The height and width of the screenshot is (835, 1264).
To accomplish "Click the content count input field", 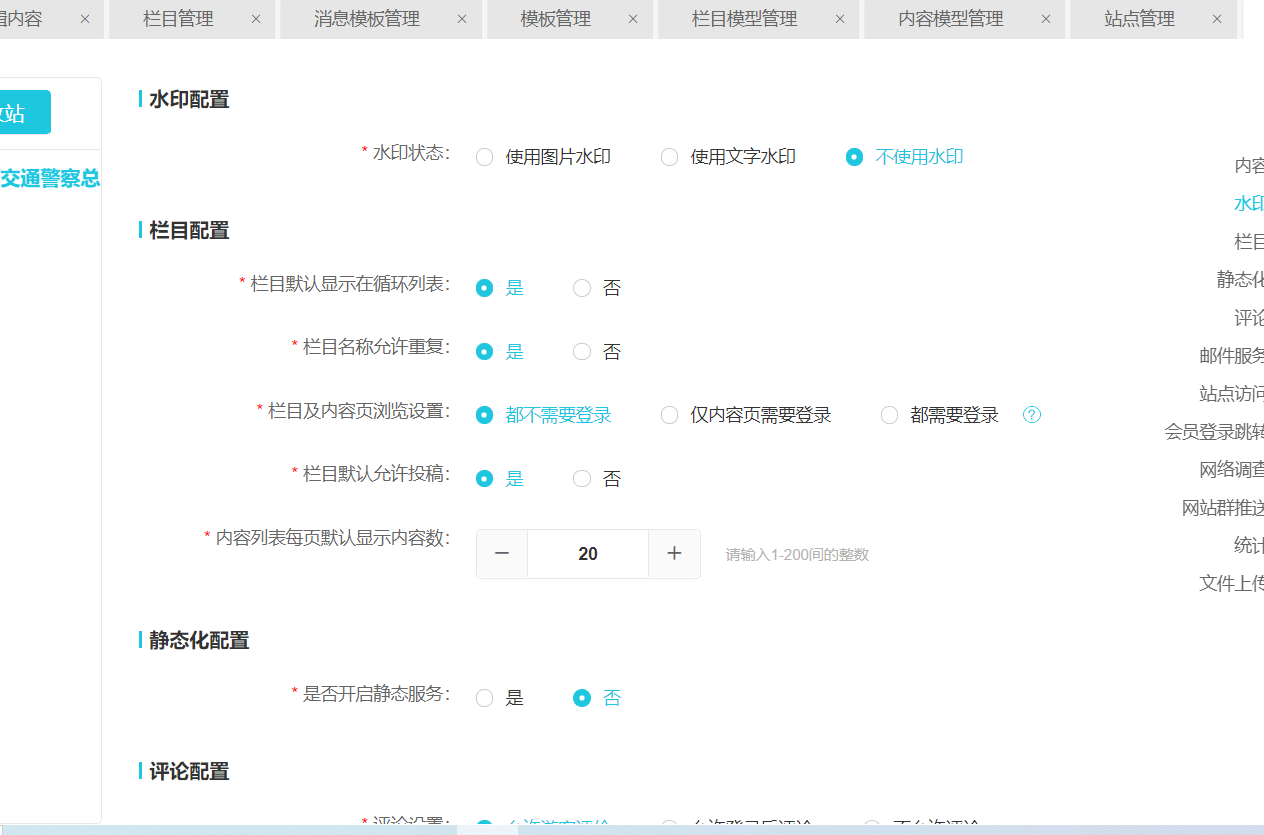I will (588, 554).
